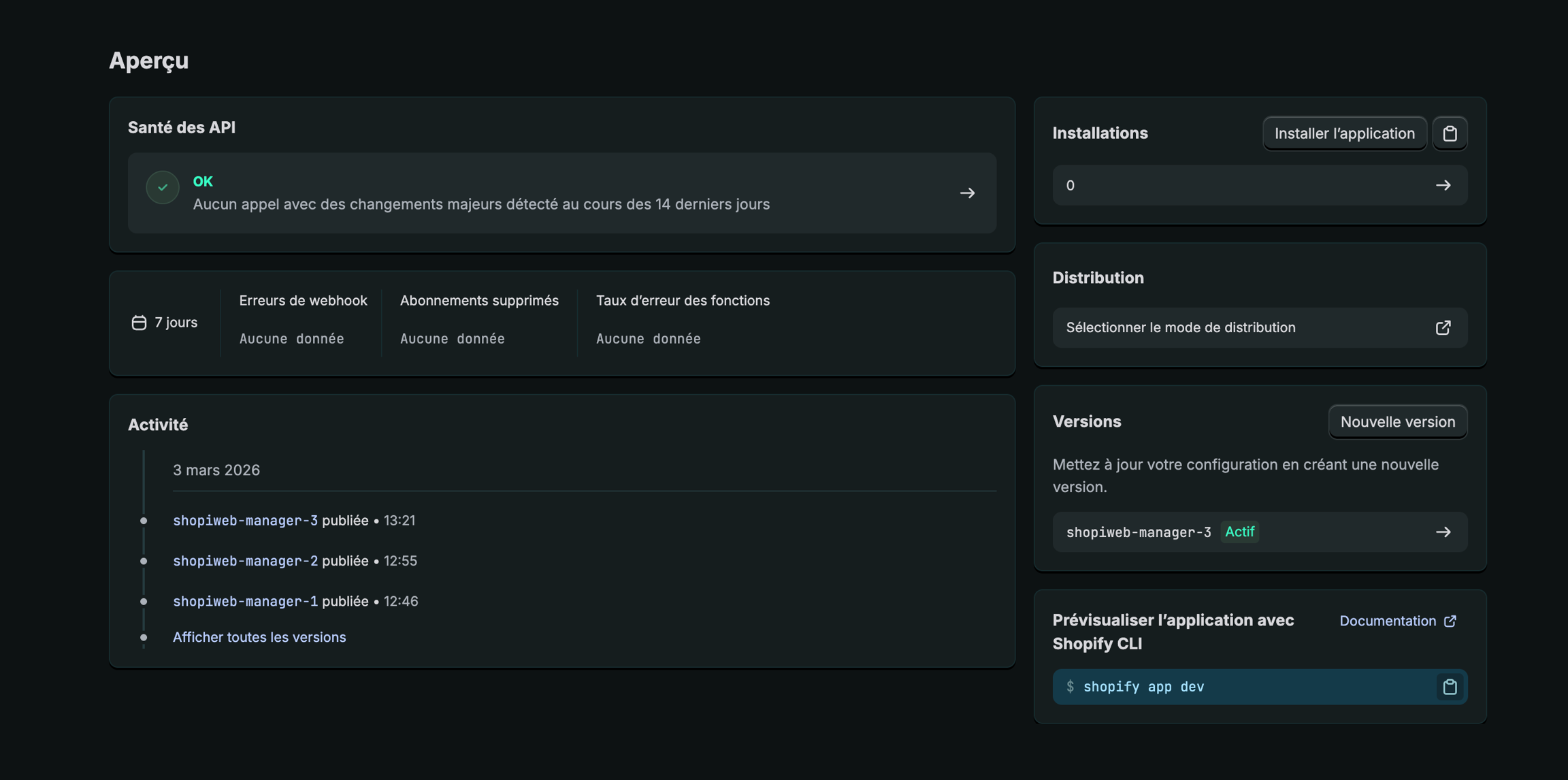Copy the install link clipboard icon

coord(1450,133)
